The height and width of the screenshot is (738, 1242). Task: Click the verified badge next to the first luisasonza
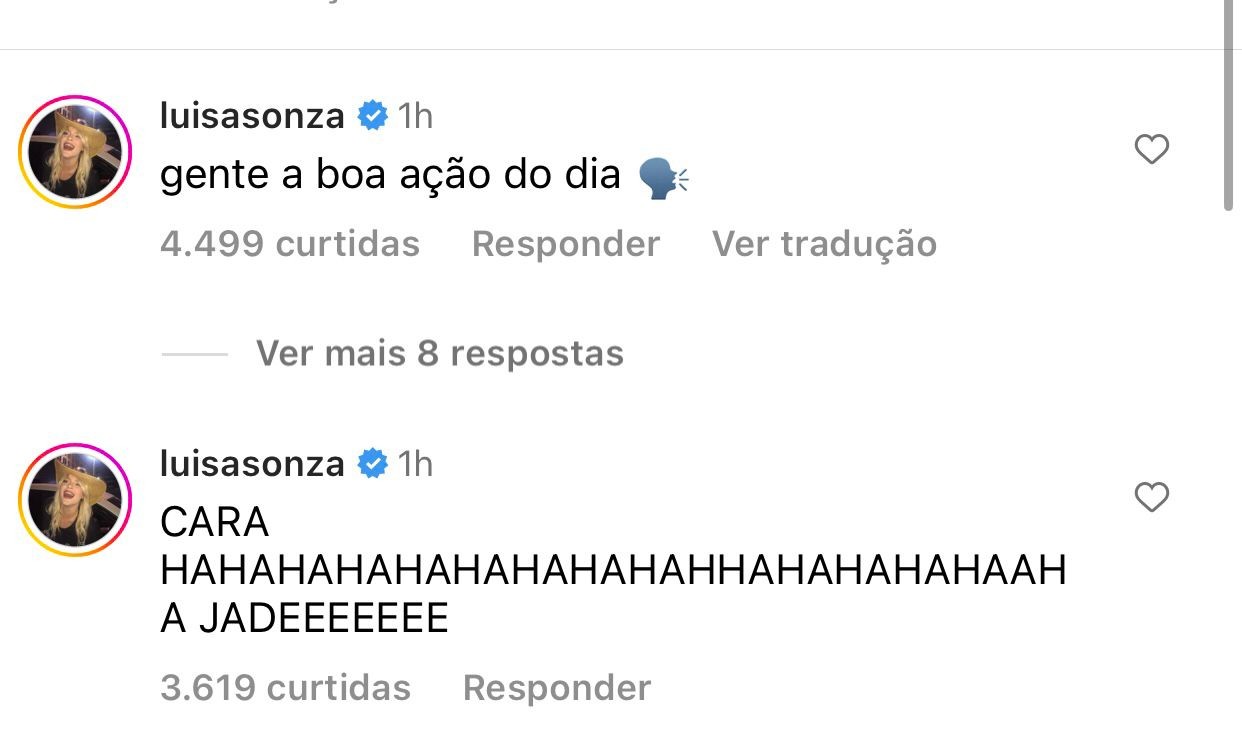point(373,115)
